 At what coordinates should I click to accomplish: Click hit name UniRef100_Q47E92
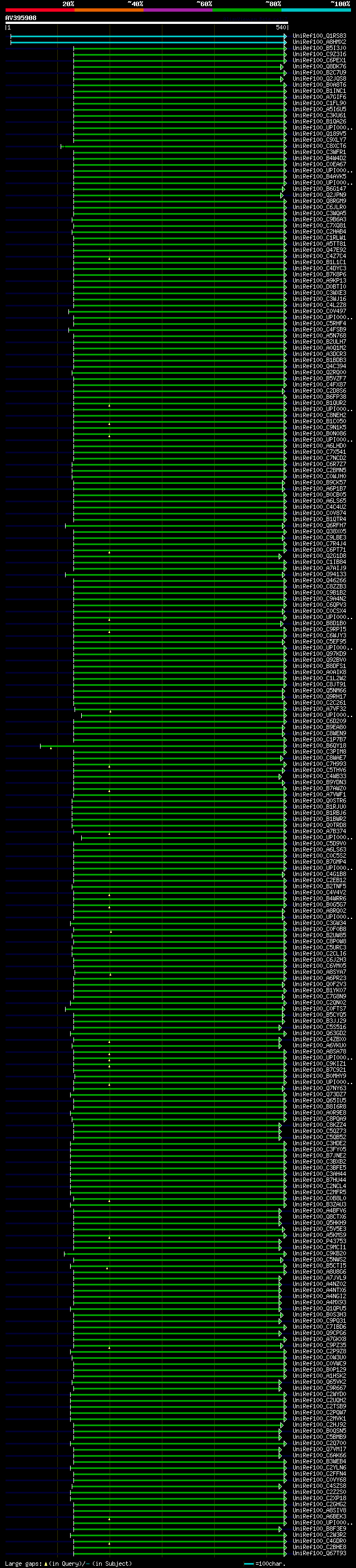[319, 250]
